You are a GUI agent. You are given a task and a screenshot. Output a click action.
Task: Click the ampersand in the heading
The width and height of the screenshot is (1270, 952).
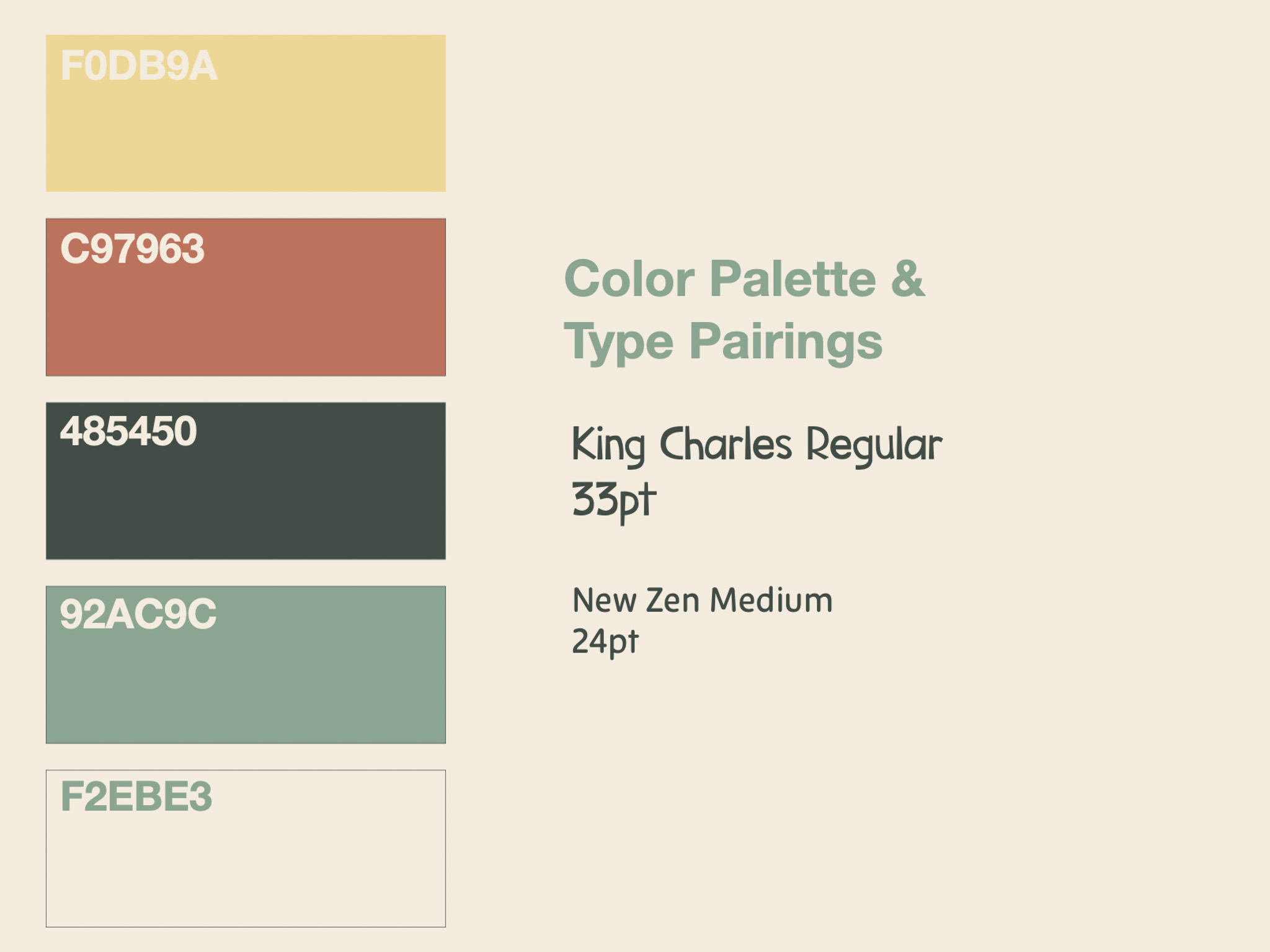point(908,279)
